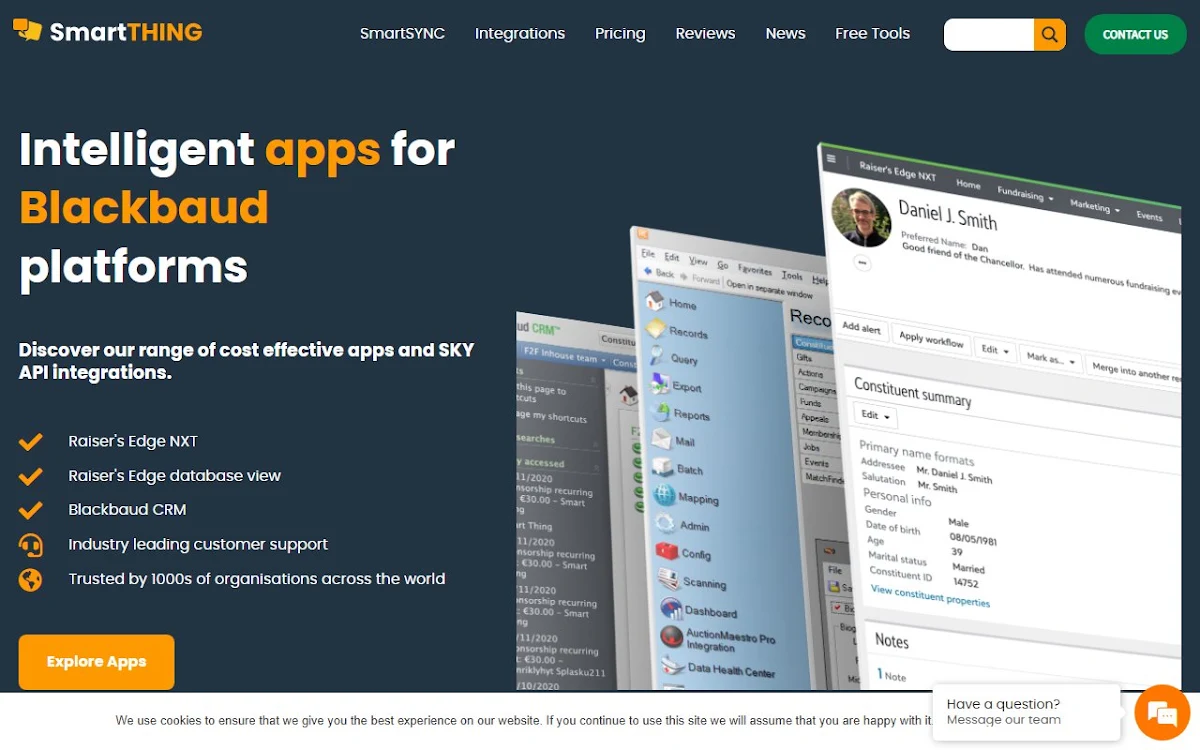Click the Query icon in Raiser's Edge sidebar
Image resolution: width=1200 pixels, height=750 pixels.
657,355
